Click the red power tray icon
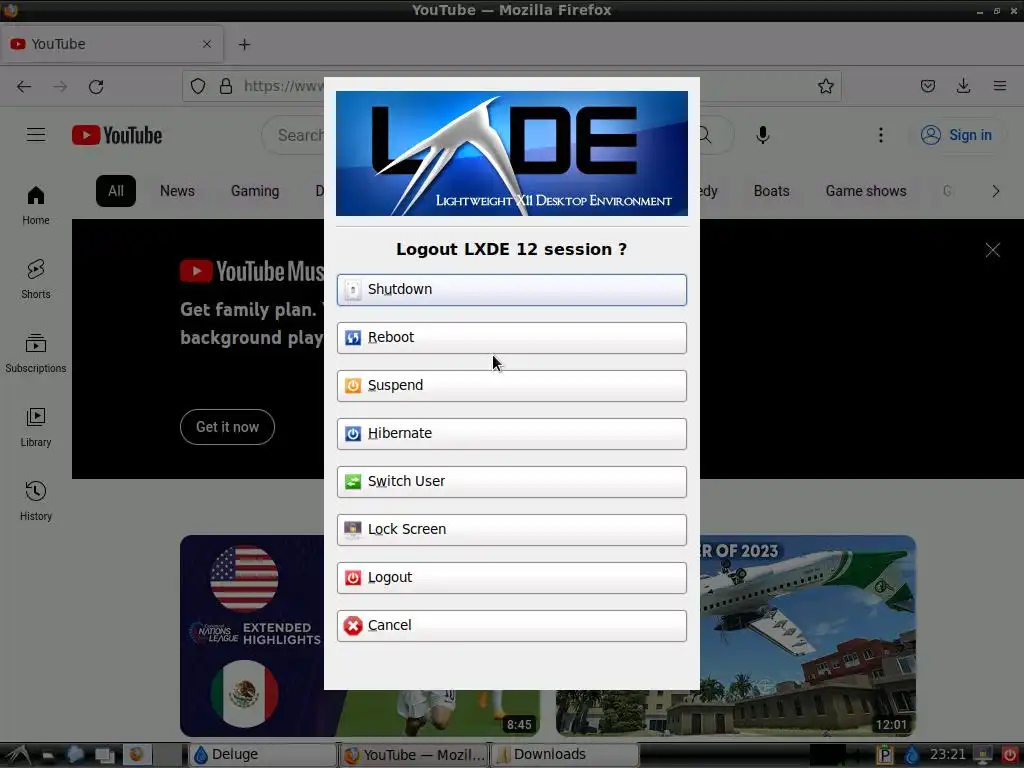The image size is (1024, 768). [x=1010, y=755]
